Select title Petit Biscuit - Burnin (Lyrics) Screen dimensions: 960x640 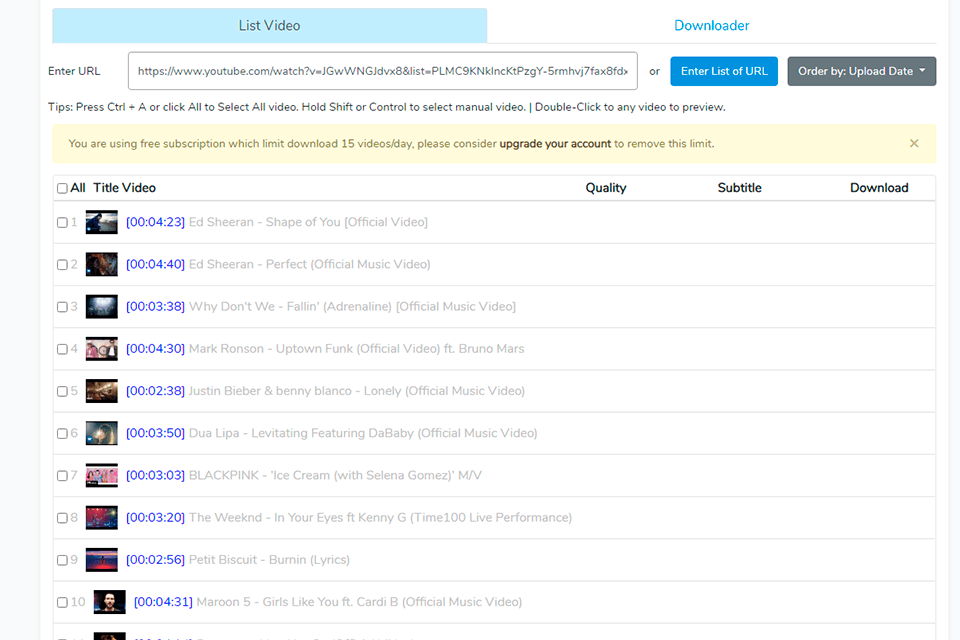[x=269, y=560]
